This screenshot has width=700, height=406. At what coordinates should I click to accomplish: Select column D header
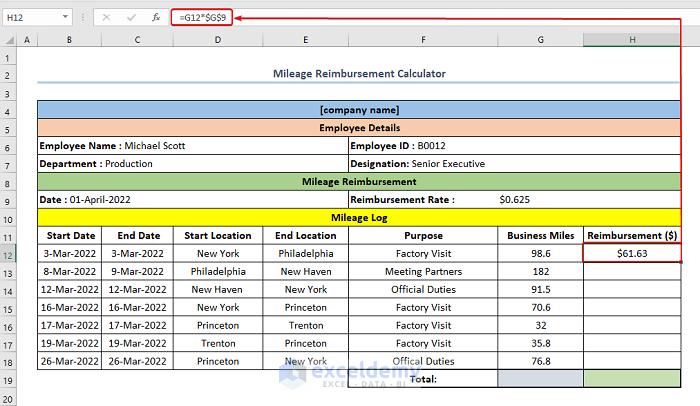pos(218,40)
